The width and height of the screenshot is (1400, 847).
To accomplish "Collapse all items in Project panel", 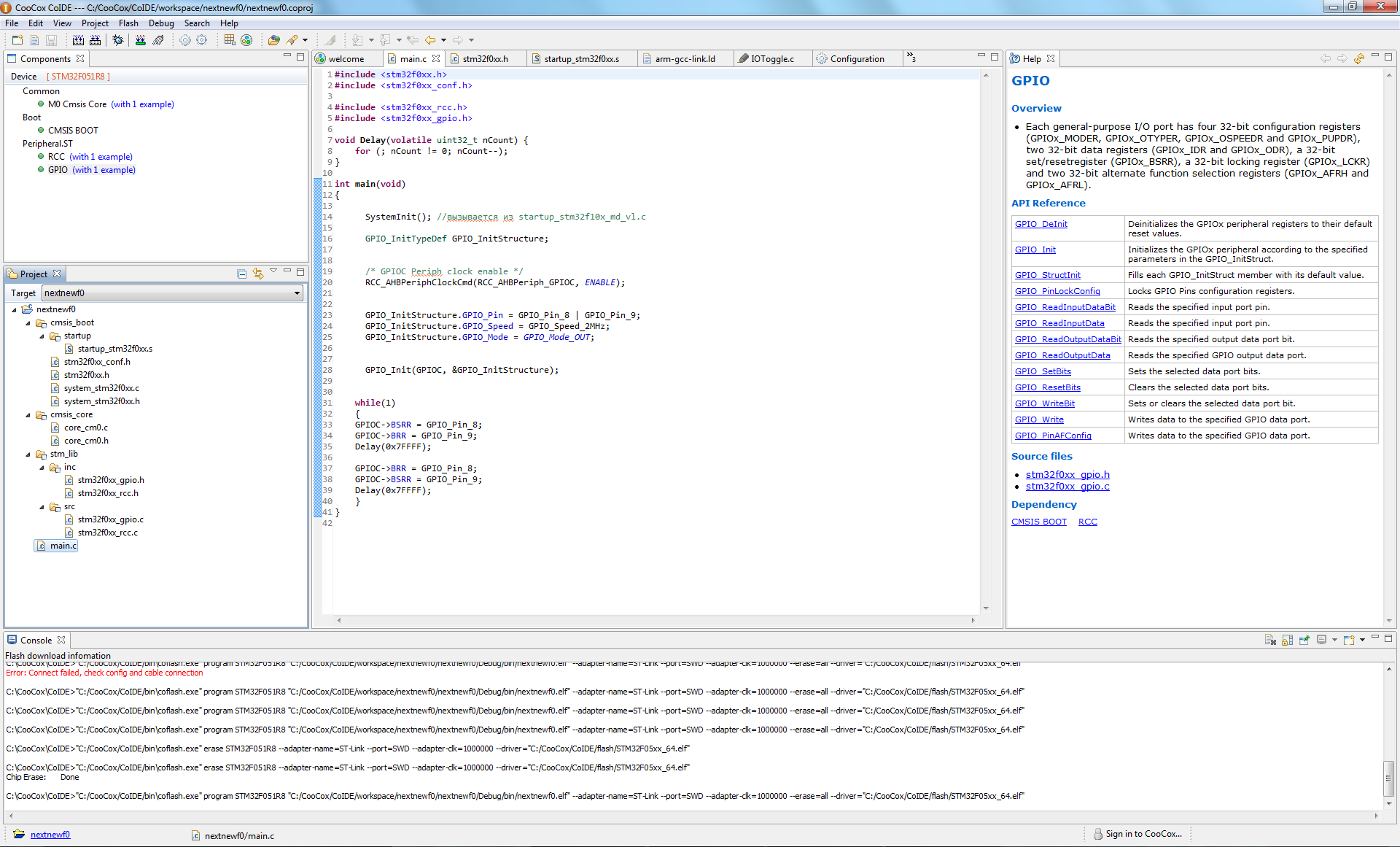I will [242, 274].
